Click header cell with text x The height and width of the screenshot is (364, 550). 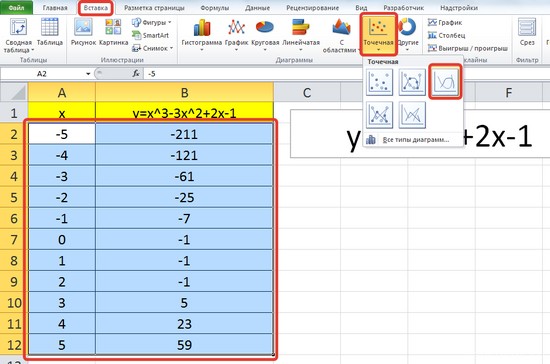(x=62, y=113)
